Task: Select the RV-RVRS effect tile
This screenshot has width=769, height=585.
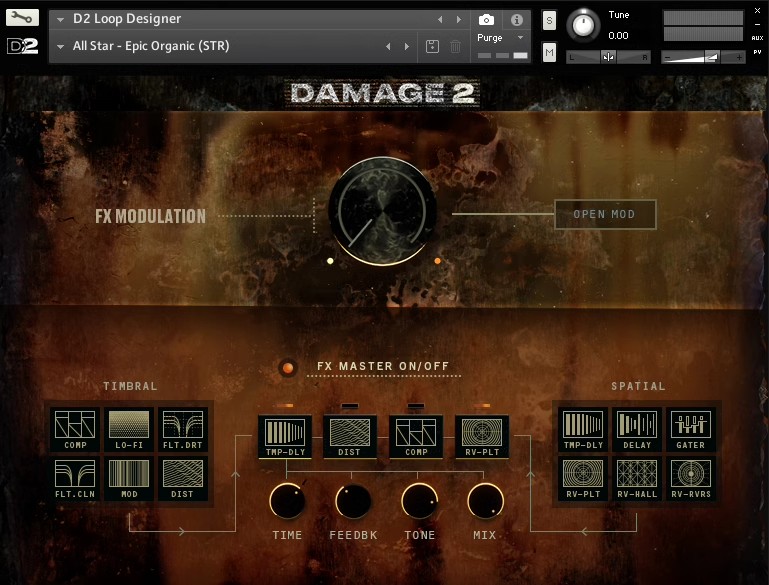Action: click(x=691, y=479)
